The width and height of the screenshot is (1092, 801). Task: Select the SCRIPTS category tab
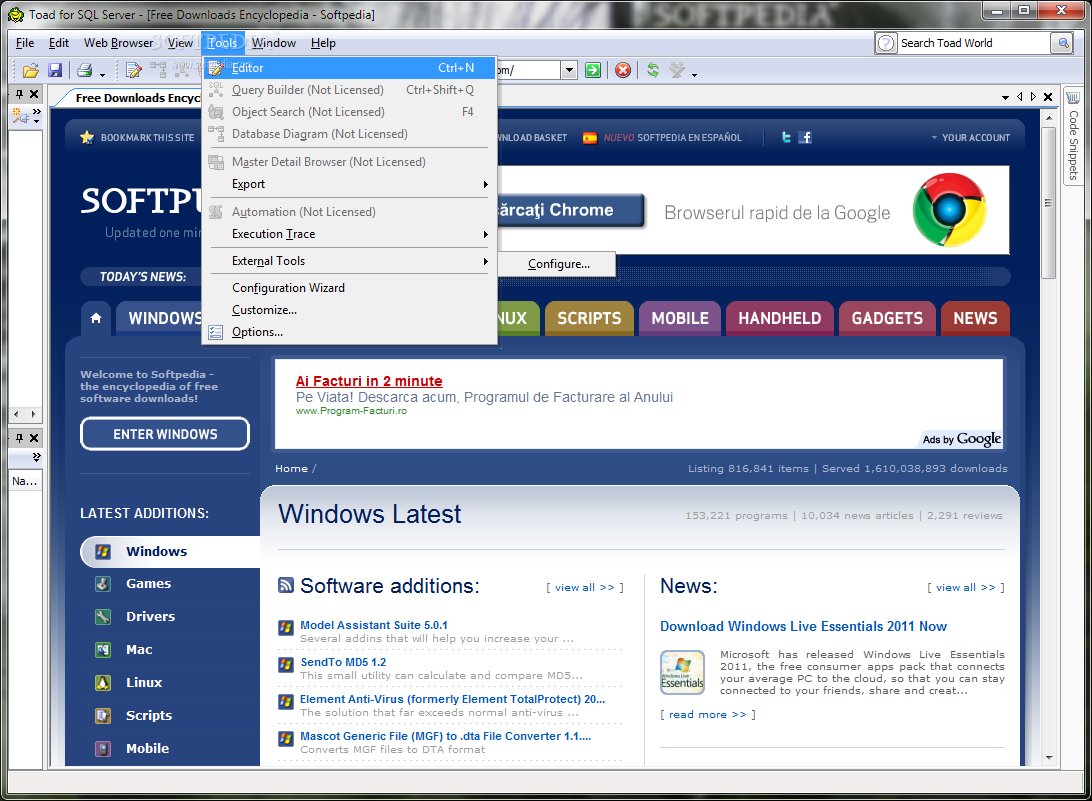(589, 318)
